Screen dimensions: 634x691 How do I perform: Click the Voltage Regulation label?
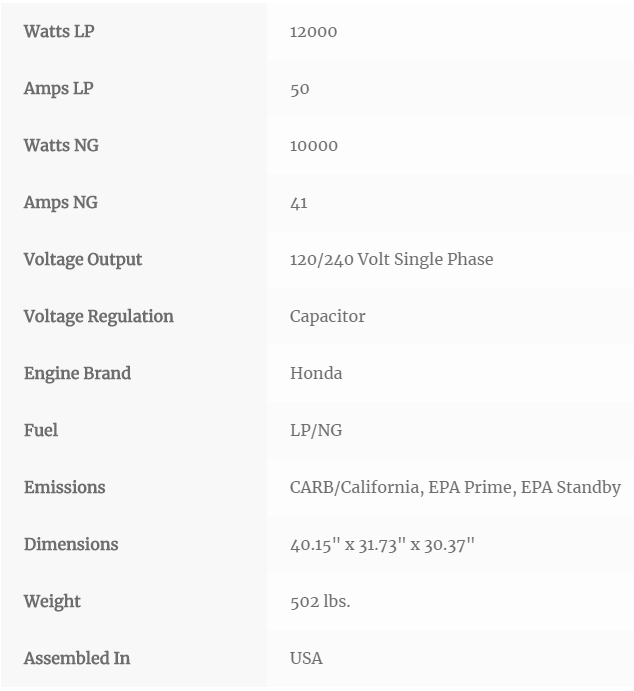99,316
